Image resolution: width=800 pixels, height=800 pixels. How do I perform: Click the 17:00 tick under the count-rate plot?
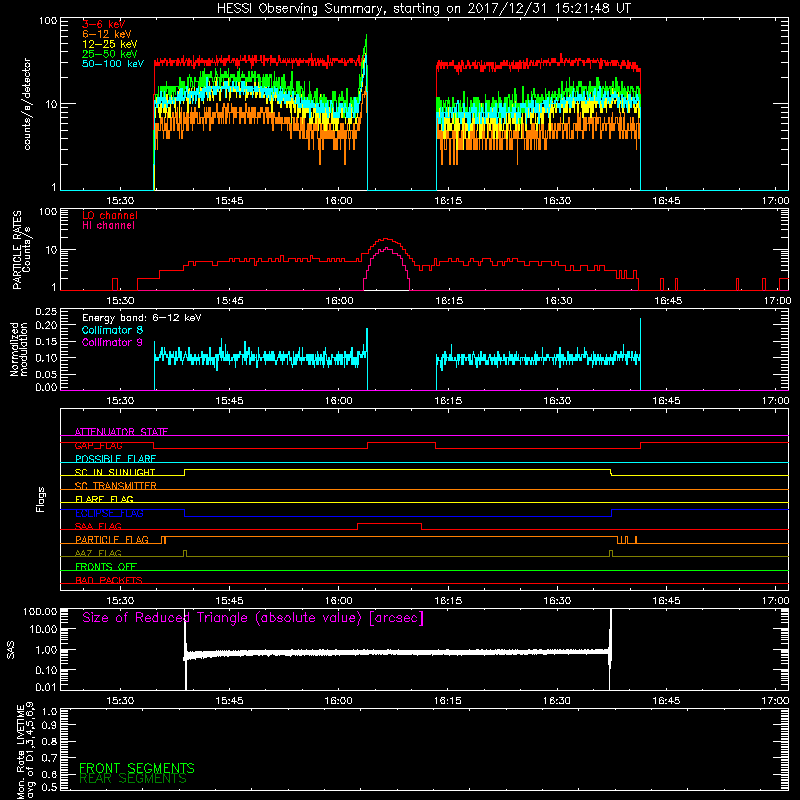pos(775,201)
